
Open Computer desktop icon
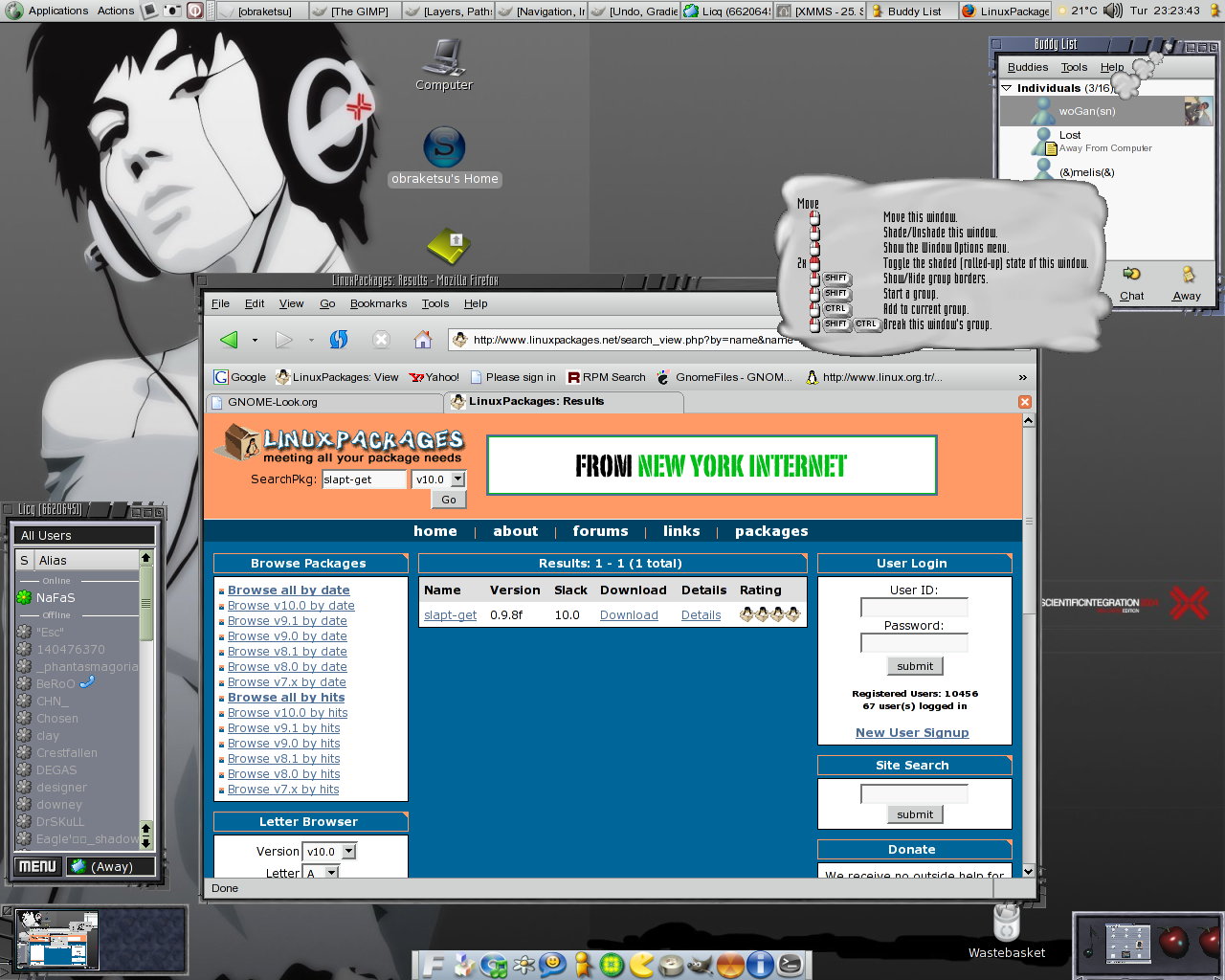tap(444, 64)
